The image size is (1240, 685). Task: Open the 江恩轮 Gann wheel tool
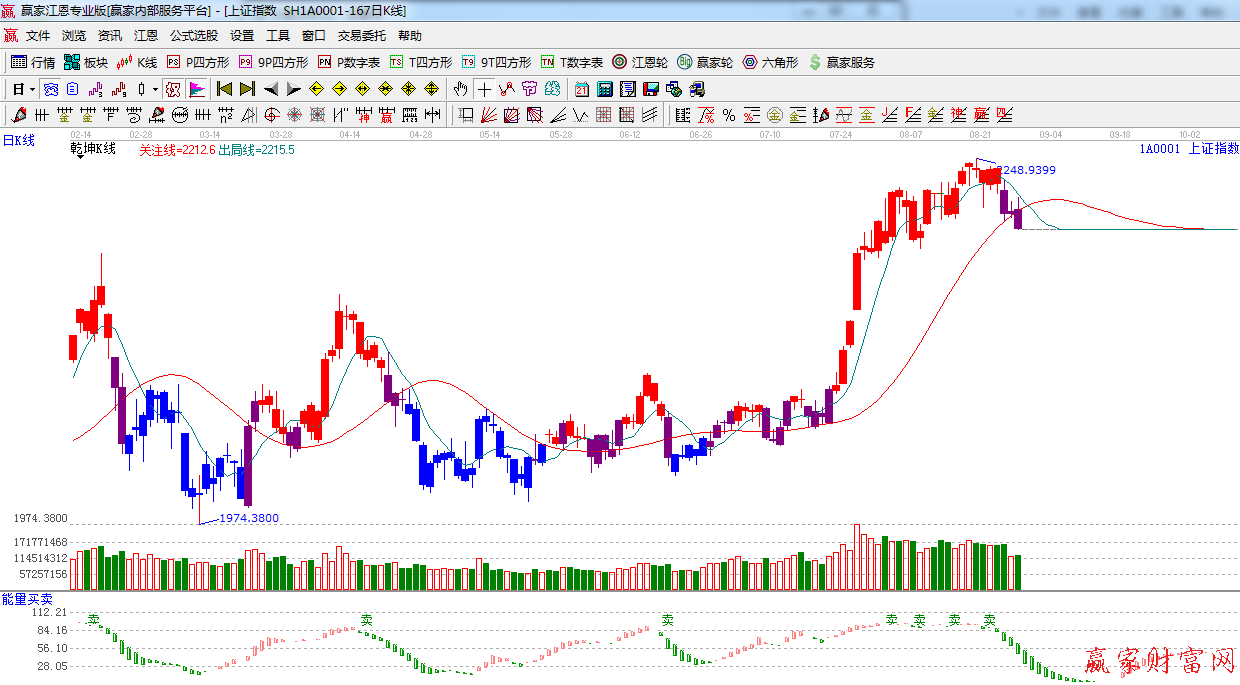[x=640, y=62]
